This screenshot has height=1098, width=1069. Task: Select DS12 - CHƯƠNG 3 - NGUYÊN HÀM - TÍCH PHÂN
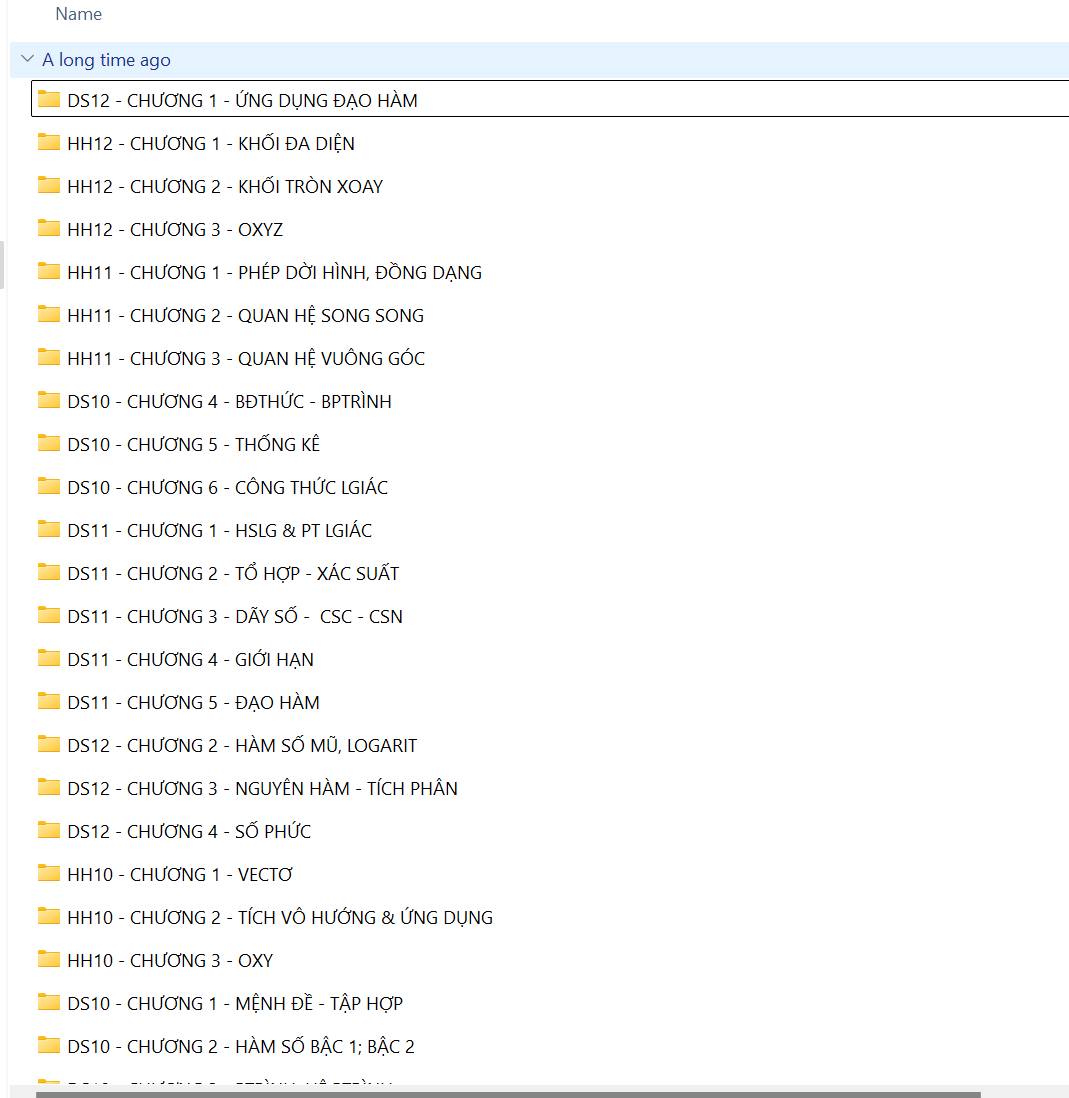262,789
